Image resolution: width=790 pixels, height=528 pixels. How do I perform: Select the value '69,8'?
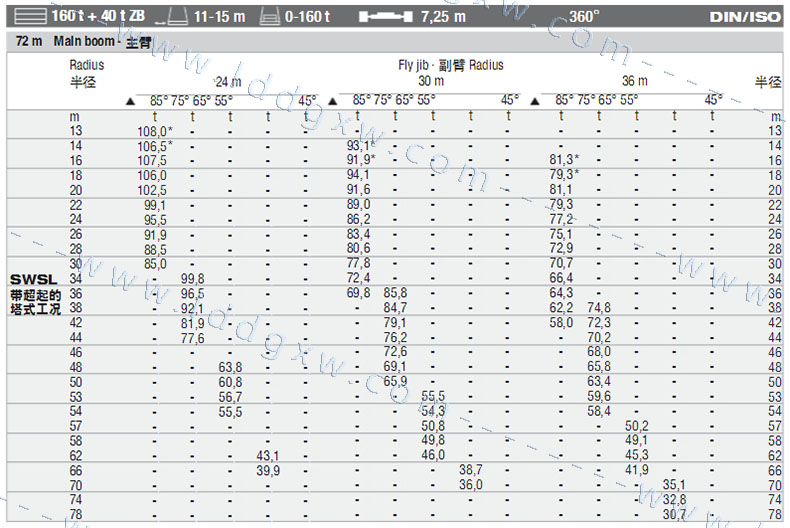coord(358,293)
